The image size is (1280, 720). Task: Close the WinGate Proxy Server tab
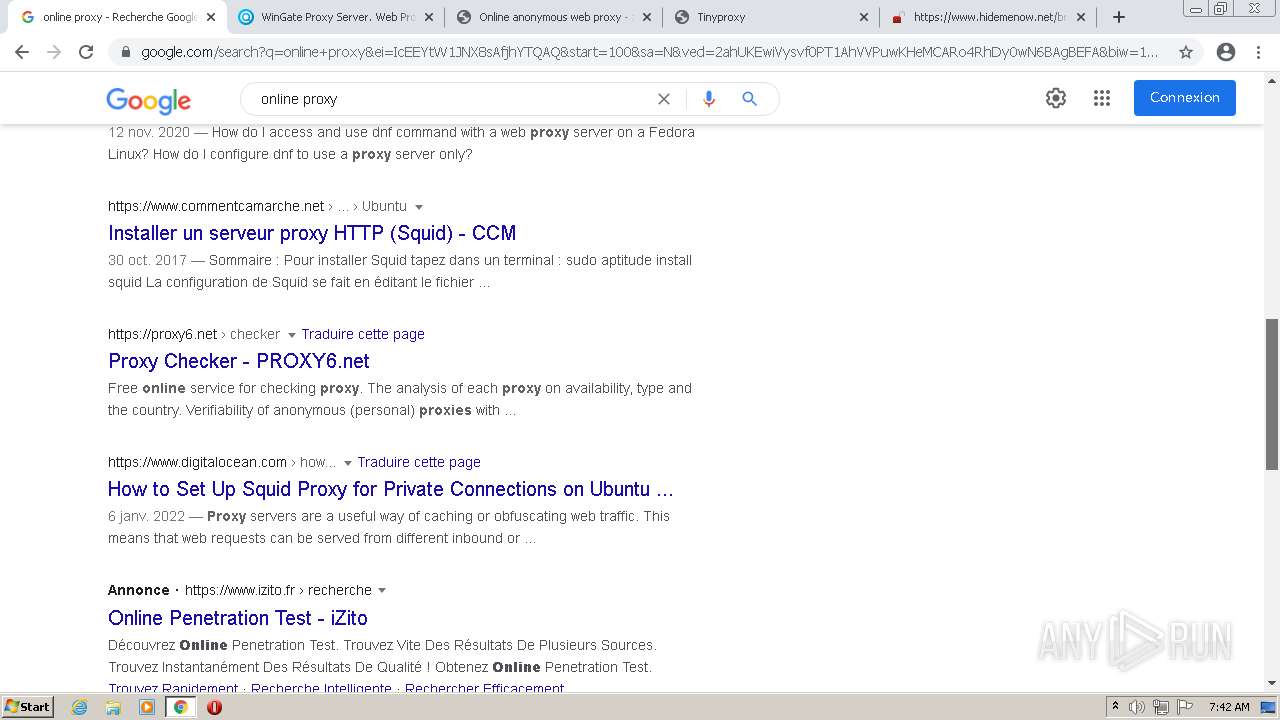click(428, 17)
